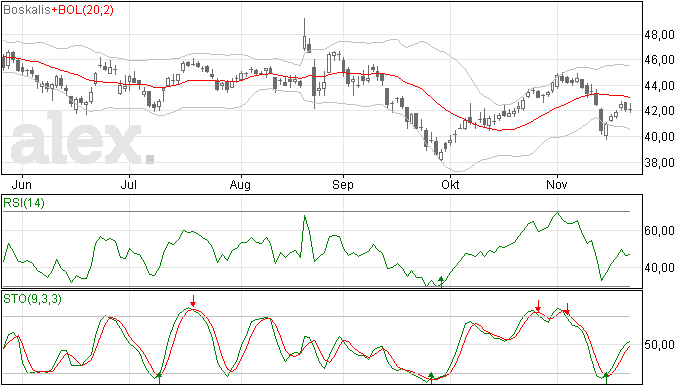Screen dimensions: 690x387
Task: Click the Jul month label on axis
Action: click(128, 184)
